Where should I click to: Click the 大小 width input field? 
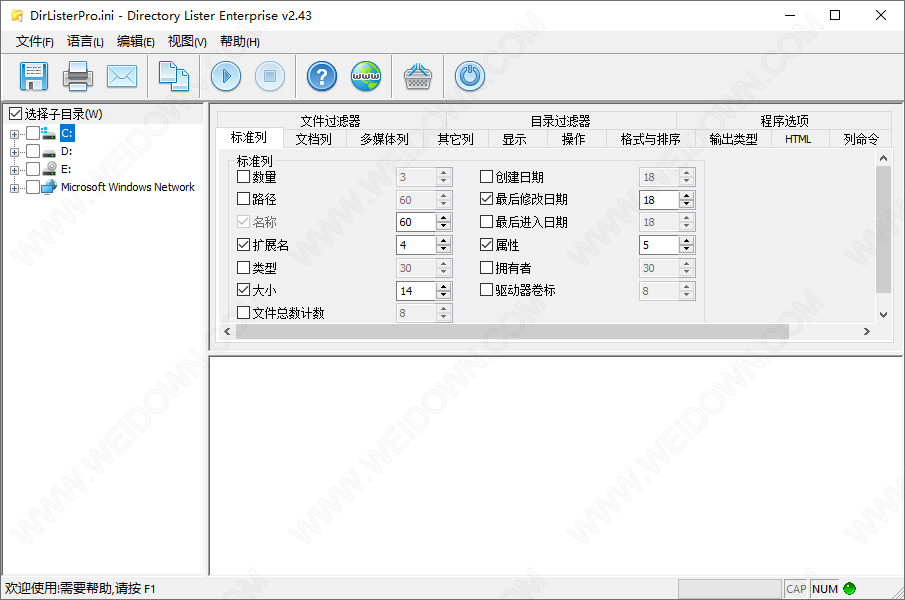[x=416, y=291]
